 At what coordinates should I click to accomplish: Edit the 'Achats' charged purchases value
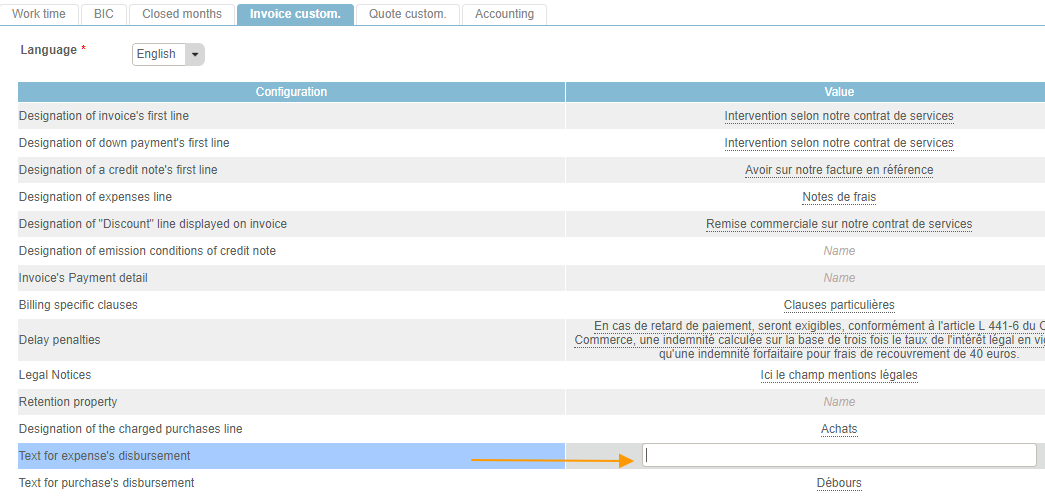pos(838,429)
